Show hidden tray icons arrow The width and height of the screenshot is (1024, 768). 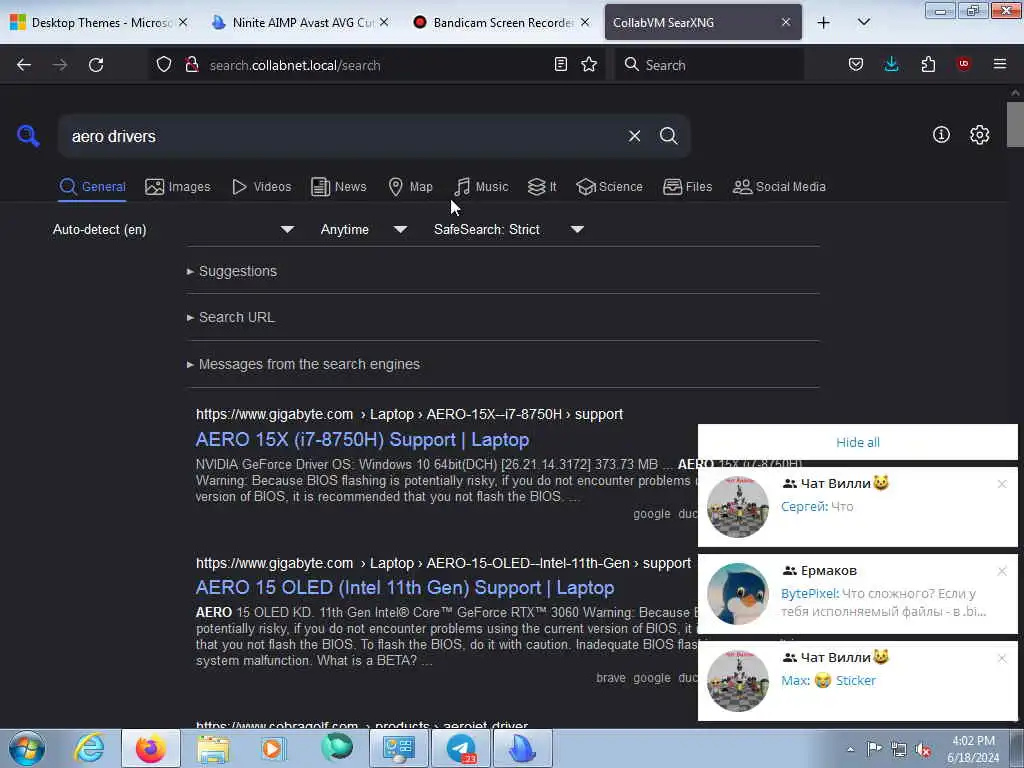[x=850, y=749]
